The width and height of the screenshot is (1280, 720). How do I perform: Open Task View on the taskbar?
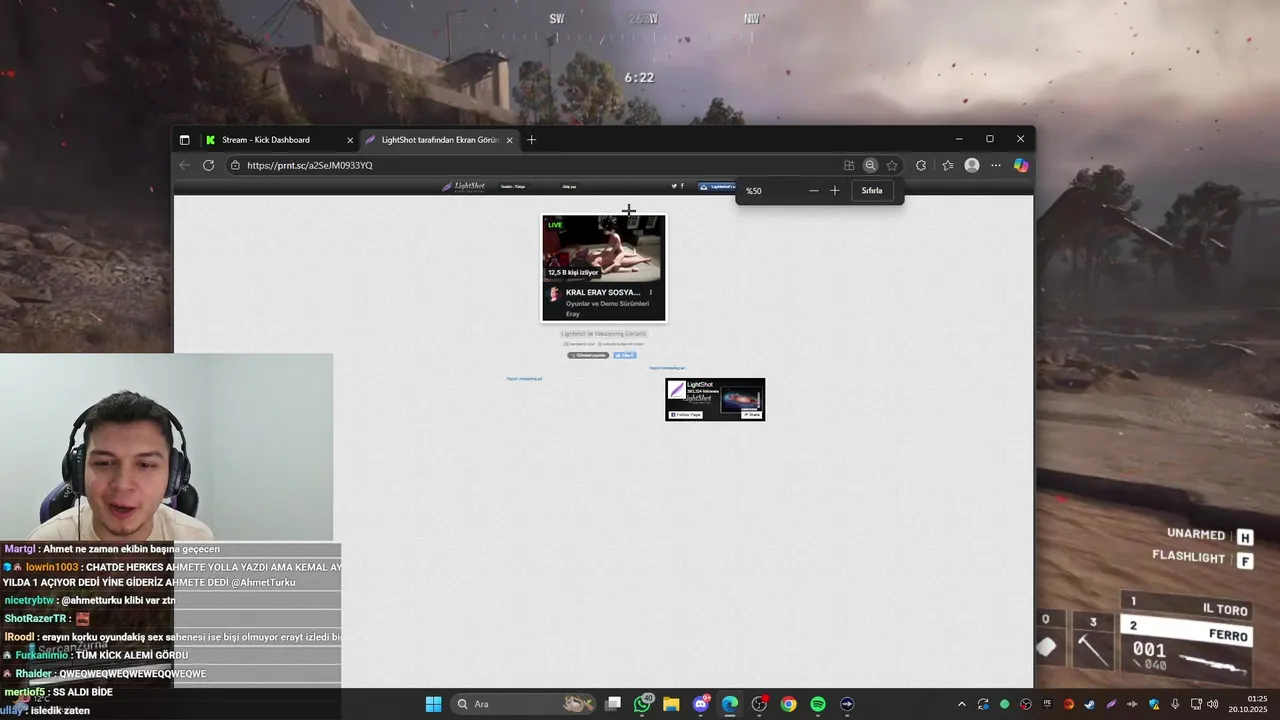613,704
